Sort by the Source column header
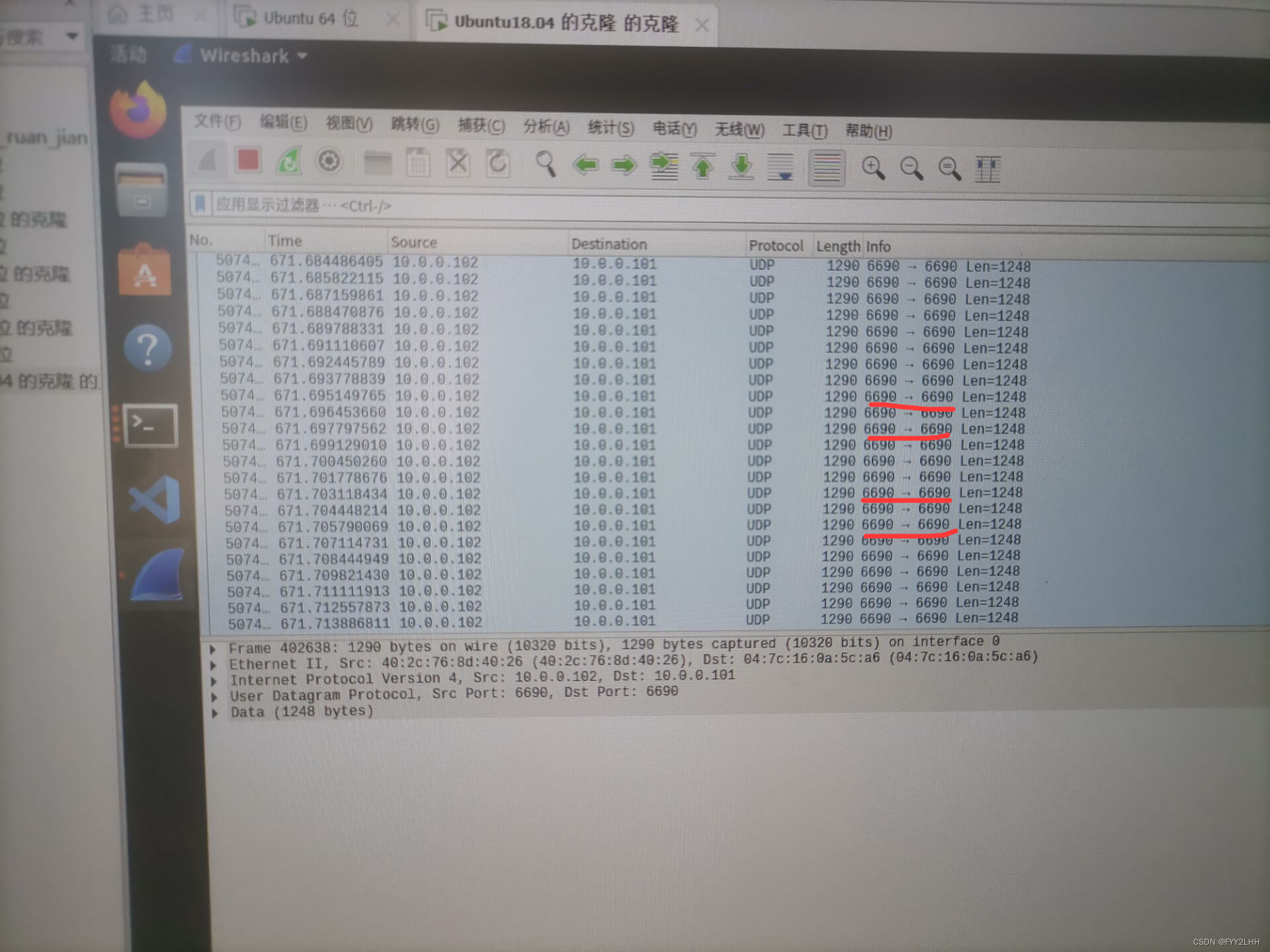 477,243
